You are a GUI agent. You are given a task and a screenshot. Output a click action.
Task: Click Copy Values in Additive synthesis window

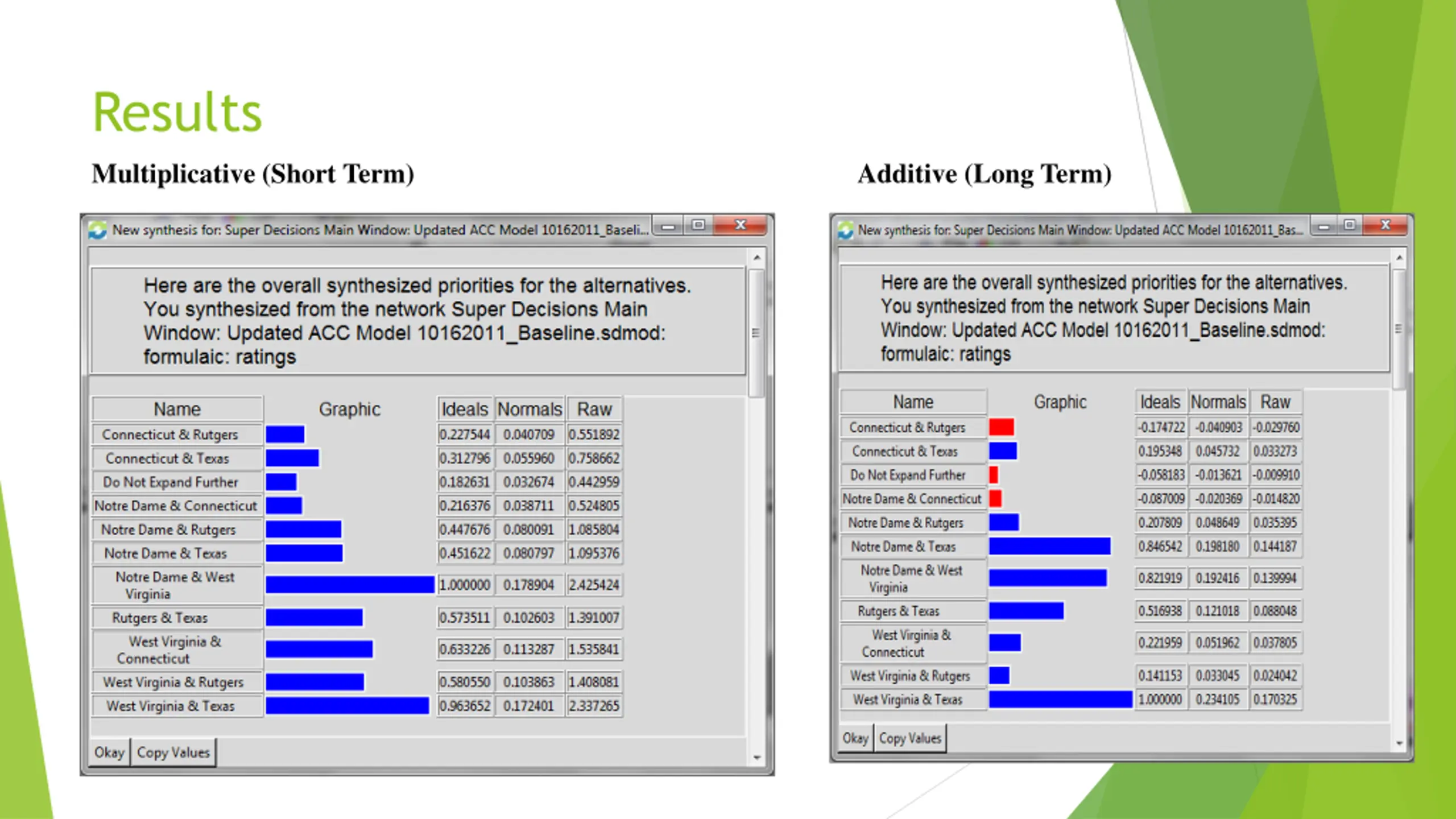(910, 738)
